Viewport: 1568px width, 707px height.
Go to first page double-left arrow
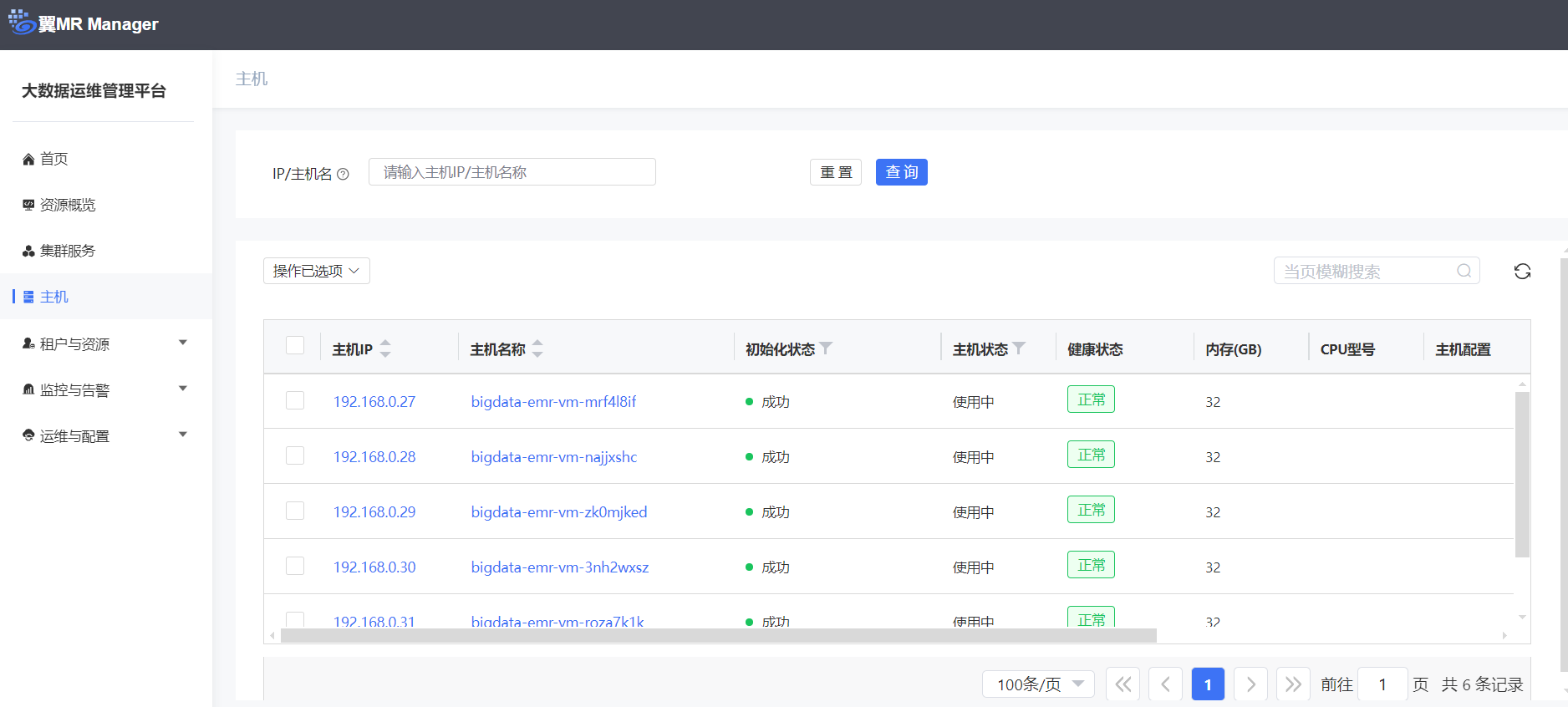click(1123, 684)
